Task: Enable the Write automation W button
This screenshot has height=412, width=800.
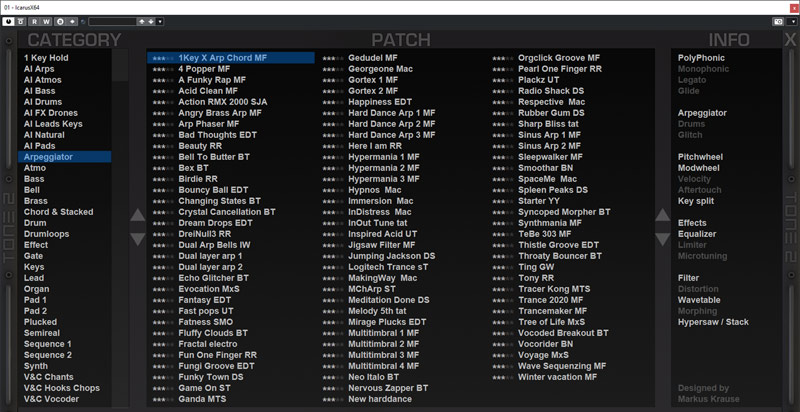Action: click(x=45, y=21)
